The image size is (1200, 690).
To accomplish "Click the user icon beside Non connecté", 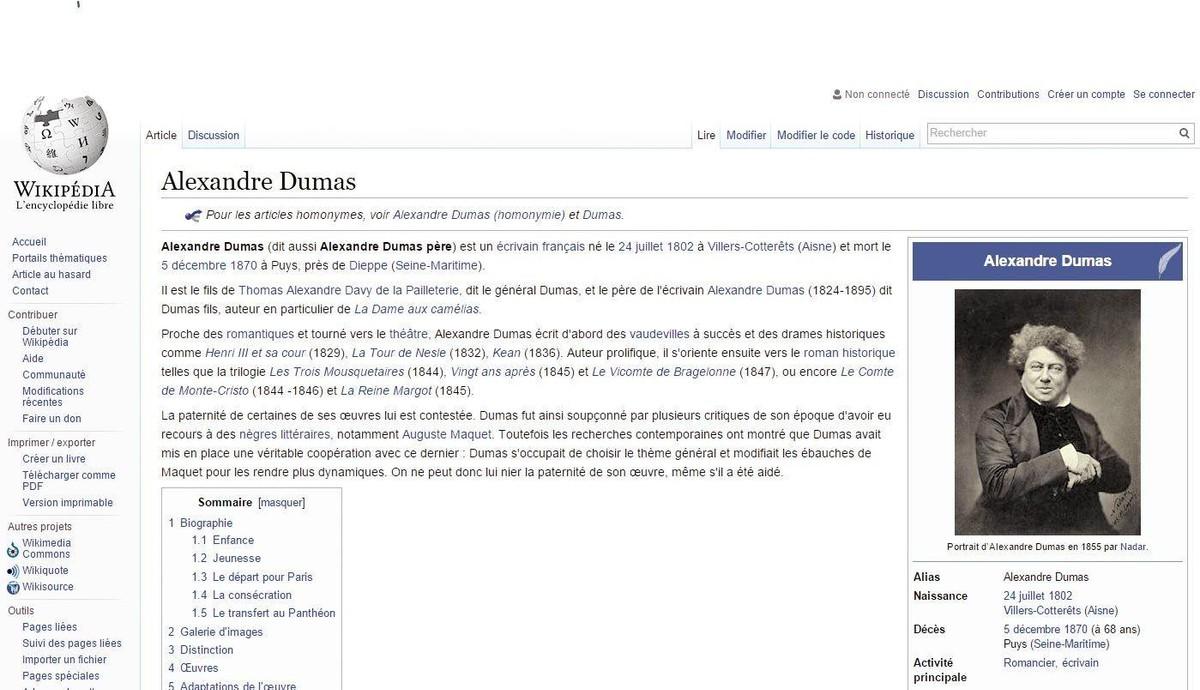I will (837, 95).
